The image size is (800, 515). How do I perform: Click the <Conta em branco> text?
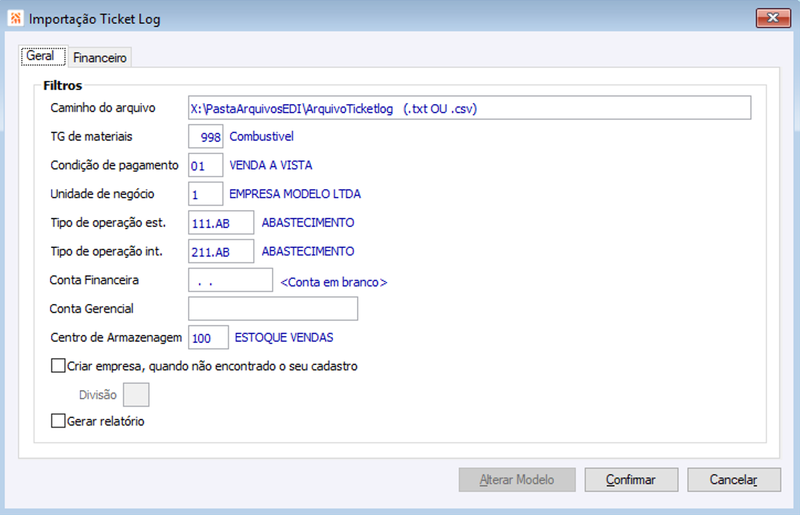pyautogui.click(x=334, y=282)
